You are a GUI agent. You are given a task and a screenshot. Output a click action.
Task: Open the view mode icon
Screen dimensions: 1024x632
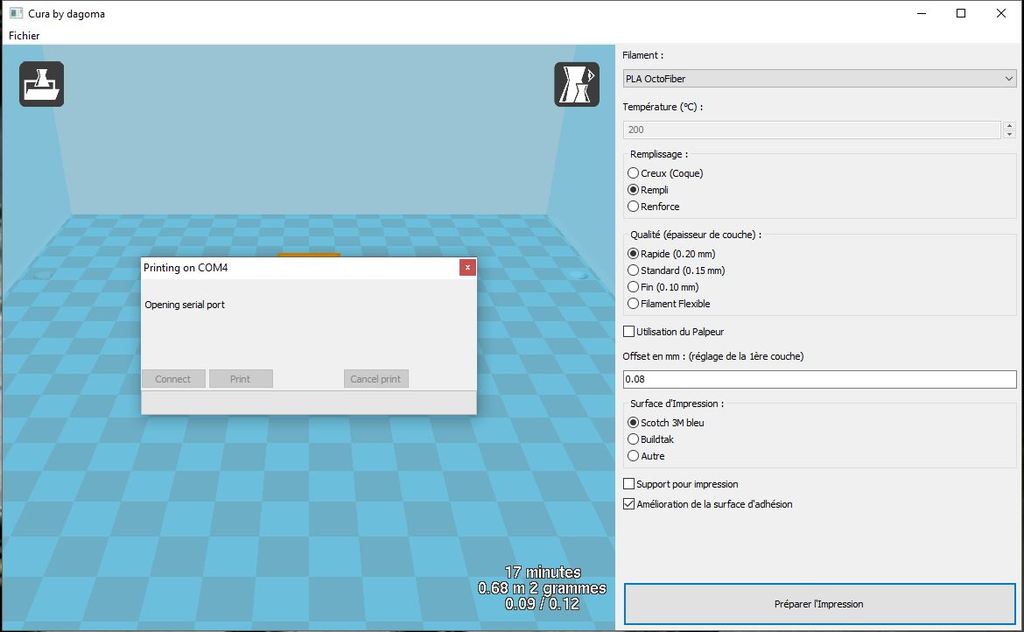(x=577, y=84)
